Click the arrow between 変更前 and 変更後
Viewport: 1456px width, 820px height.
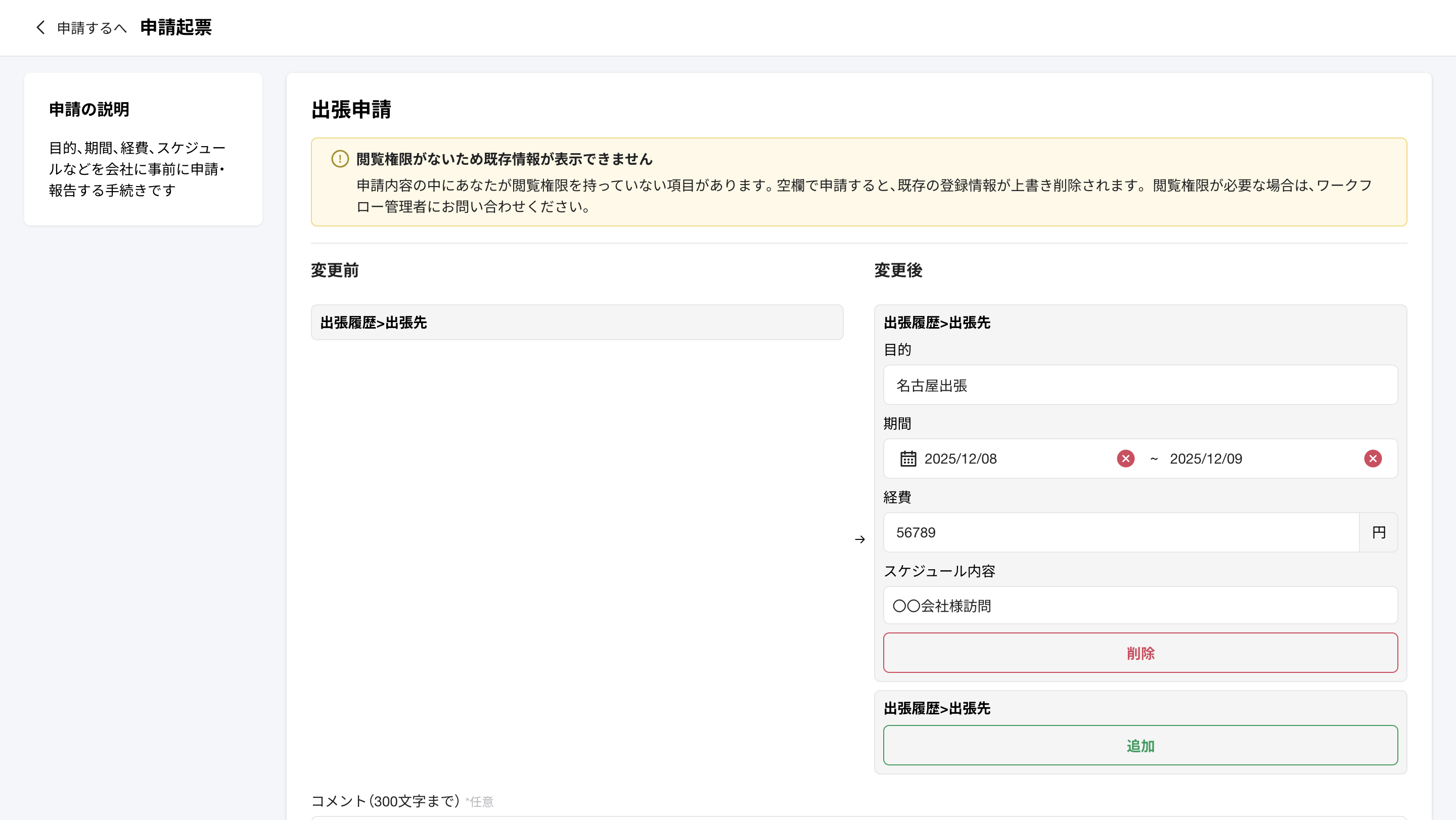point(859,539)
